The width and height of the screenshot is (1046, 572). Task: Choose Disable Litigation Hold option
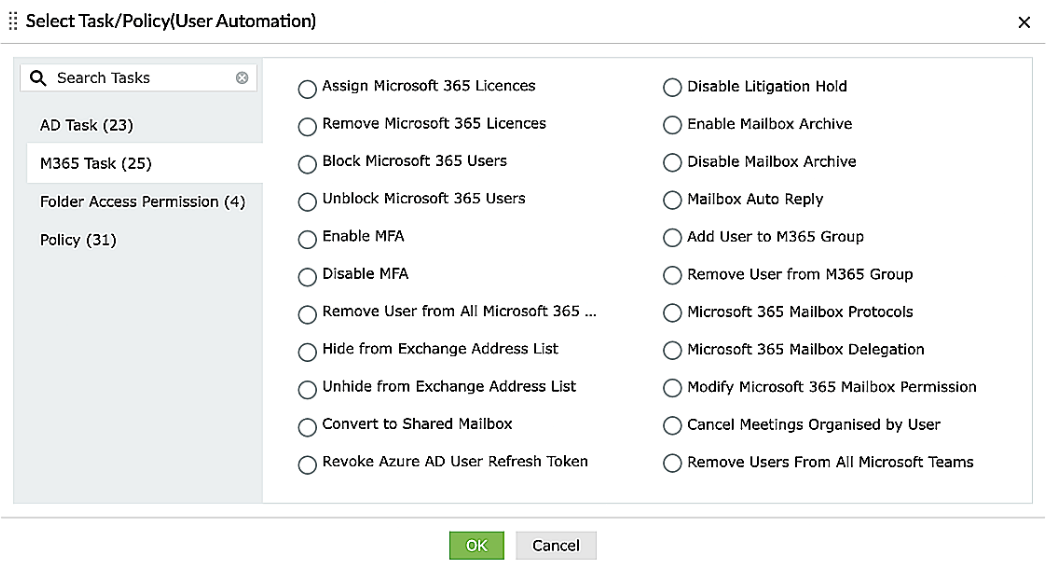pyautogui.click(x=672, y=89)
